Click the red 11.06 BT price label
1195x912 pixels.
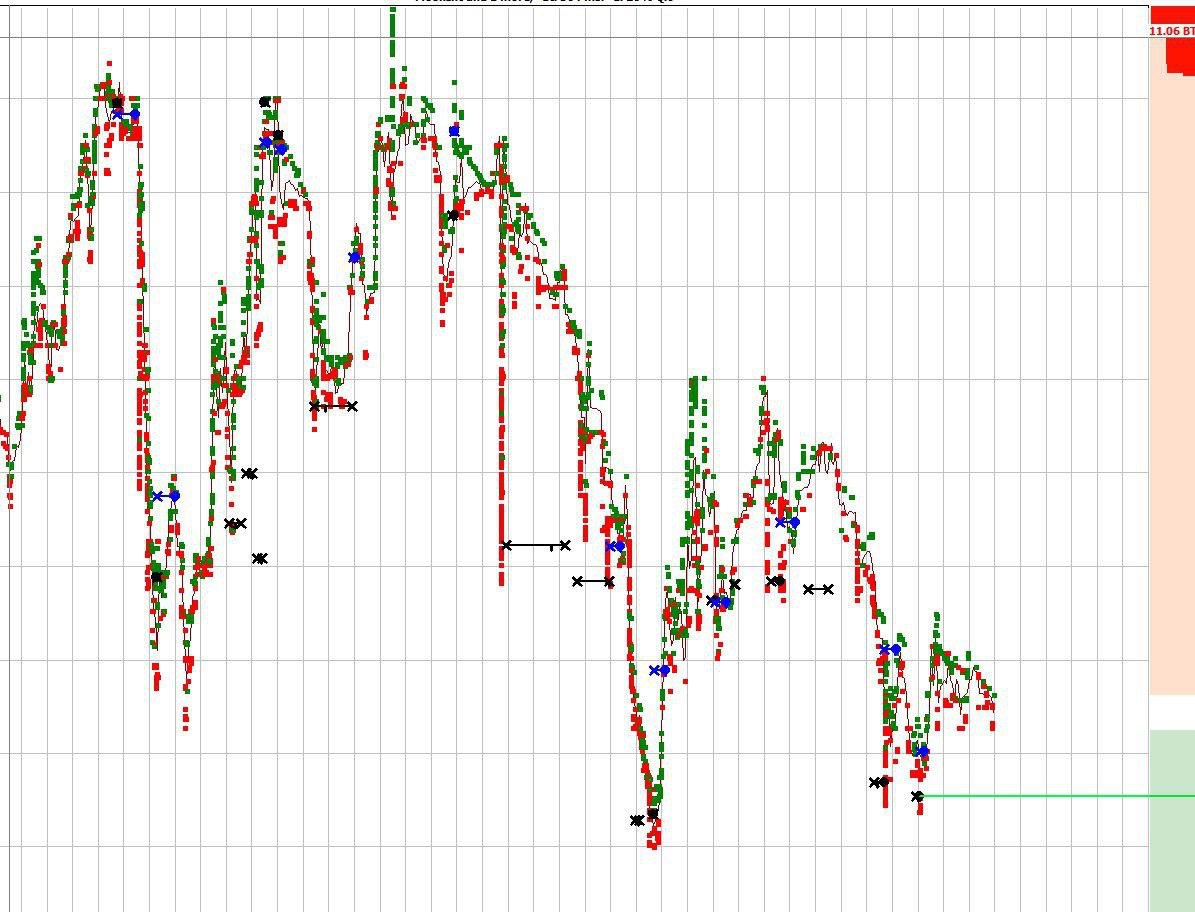pos(1171,31)
